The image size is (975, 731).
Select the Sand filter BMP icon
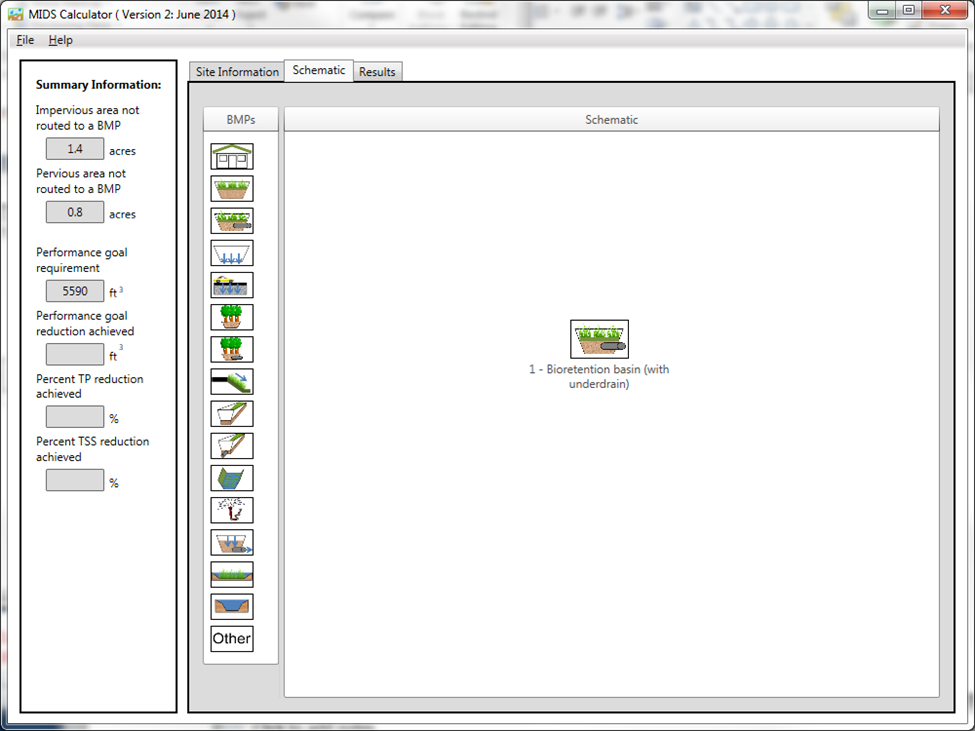[232, 541]
